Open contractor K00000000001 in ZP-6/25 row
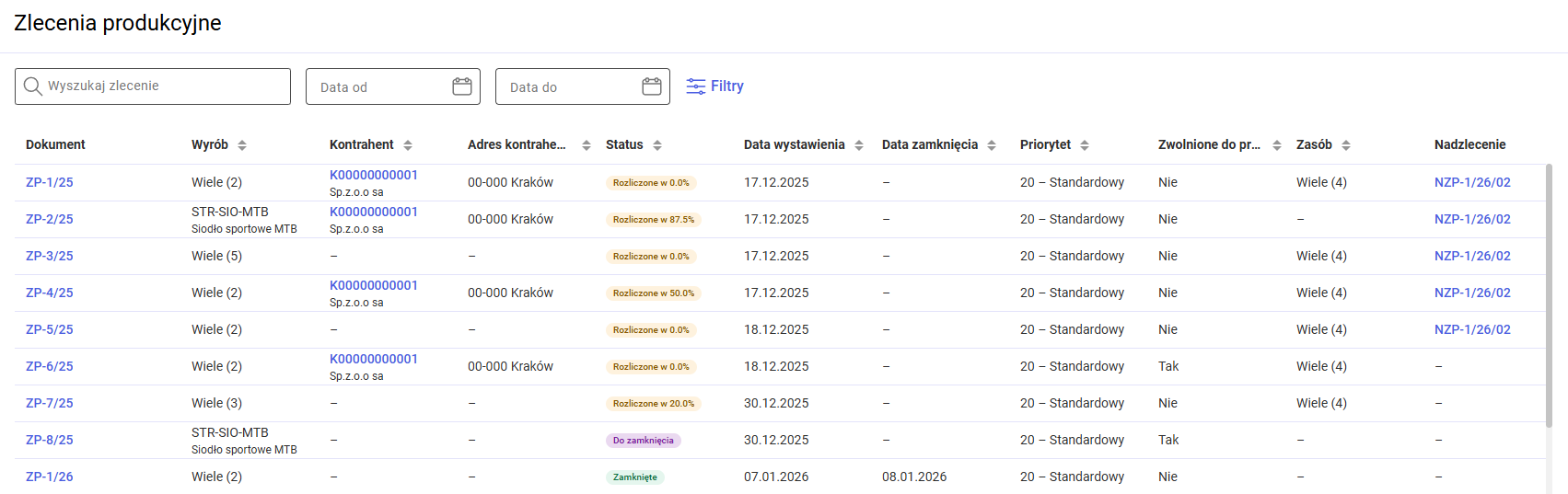 tap(374, 359)
